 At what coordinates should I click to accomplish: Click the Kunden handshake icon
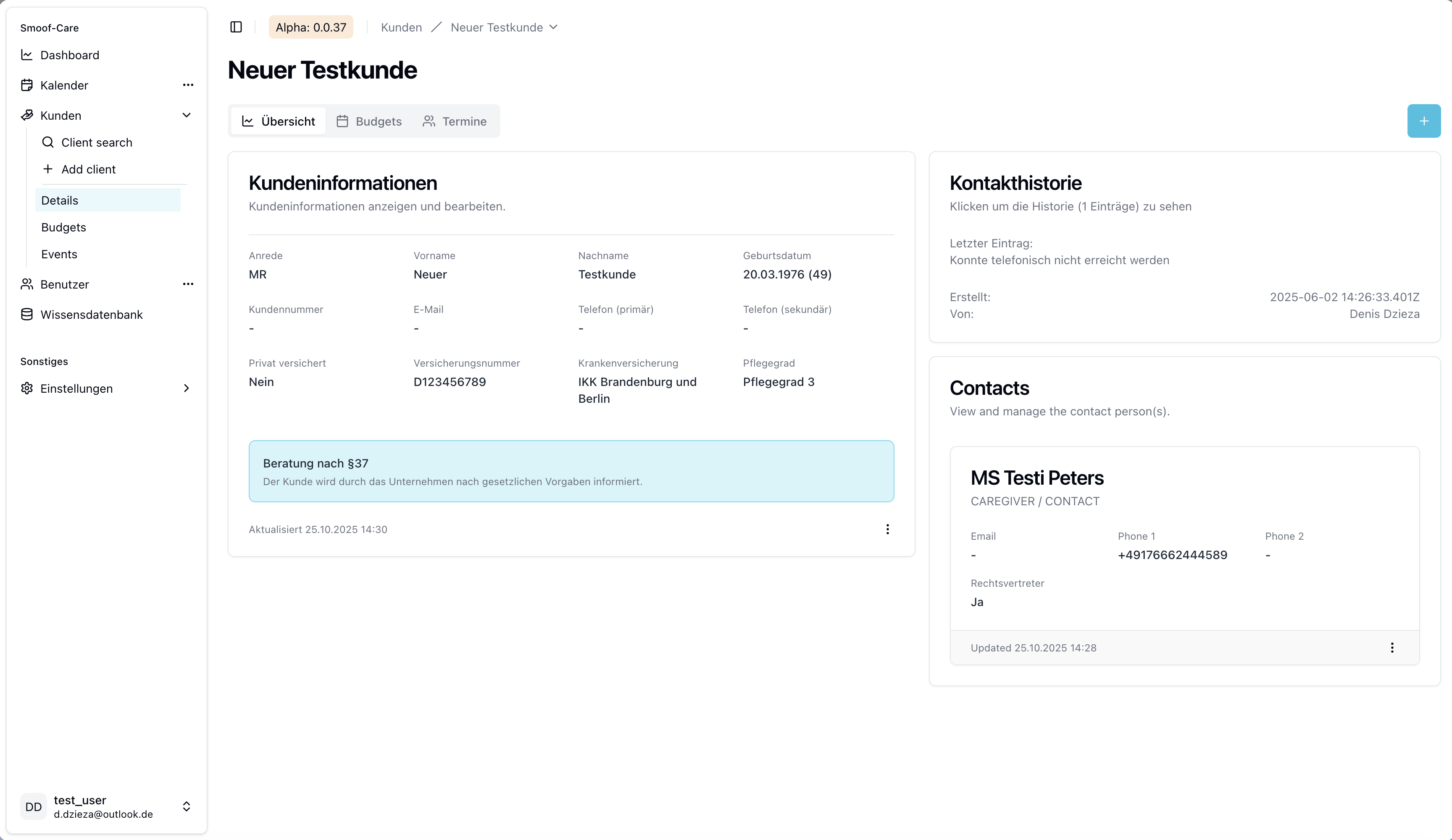coord(26,115)
